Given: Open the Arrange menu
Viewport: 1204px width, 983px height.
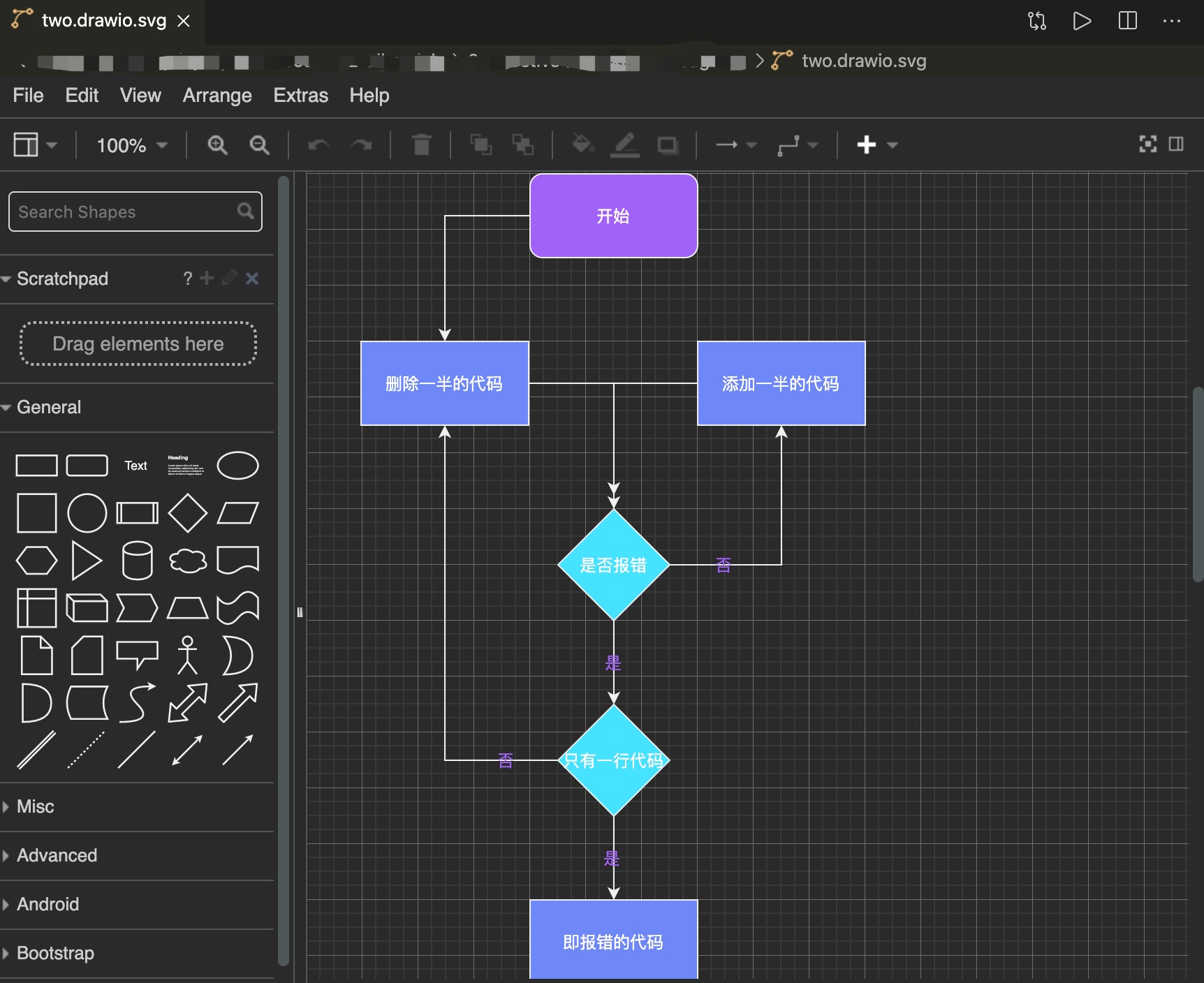Looking at the screenshot, I should (x=216, y=95).
